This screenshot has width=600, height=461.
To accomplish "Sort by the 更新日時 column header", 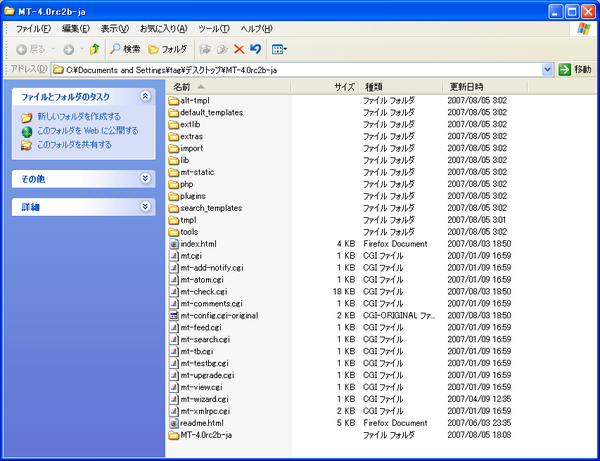I will tap(485, 87).
